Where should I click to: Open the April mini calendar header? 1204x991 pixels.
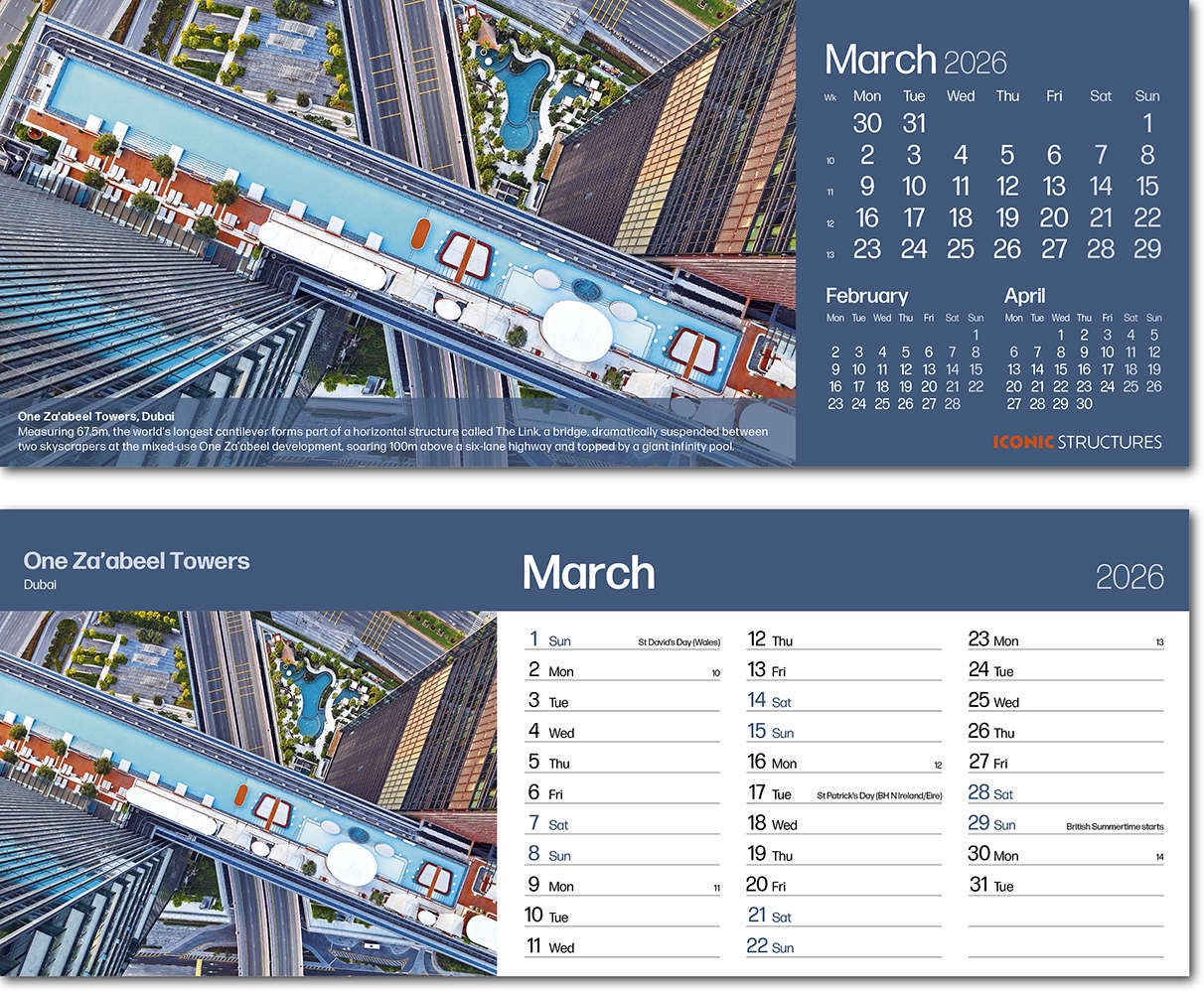[x=1024, y=295]
